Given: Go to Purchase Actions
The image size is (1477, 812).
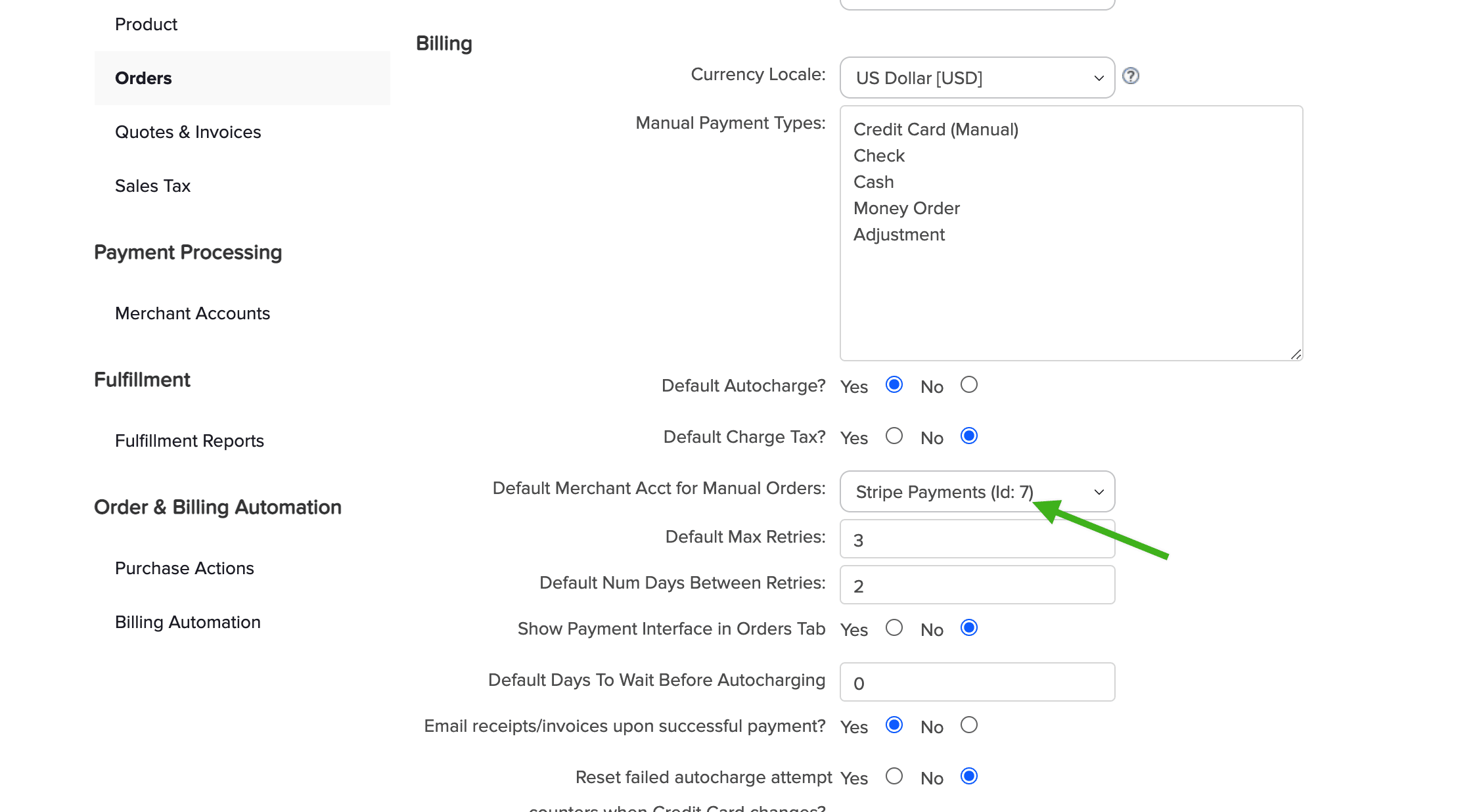Looking at the screenshot, I should (x=184, y=568).
